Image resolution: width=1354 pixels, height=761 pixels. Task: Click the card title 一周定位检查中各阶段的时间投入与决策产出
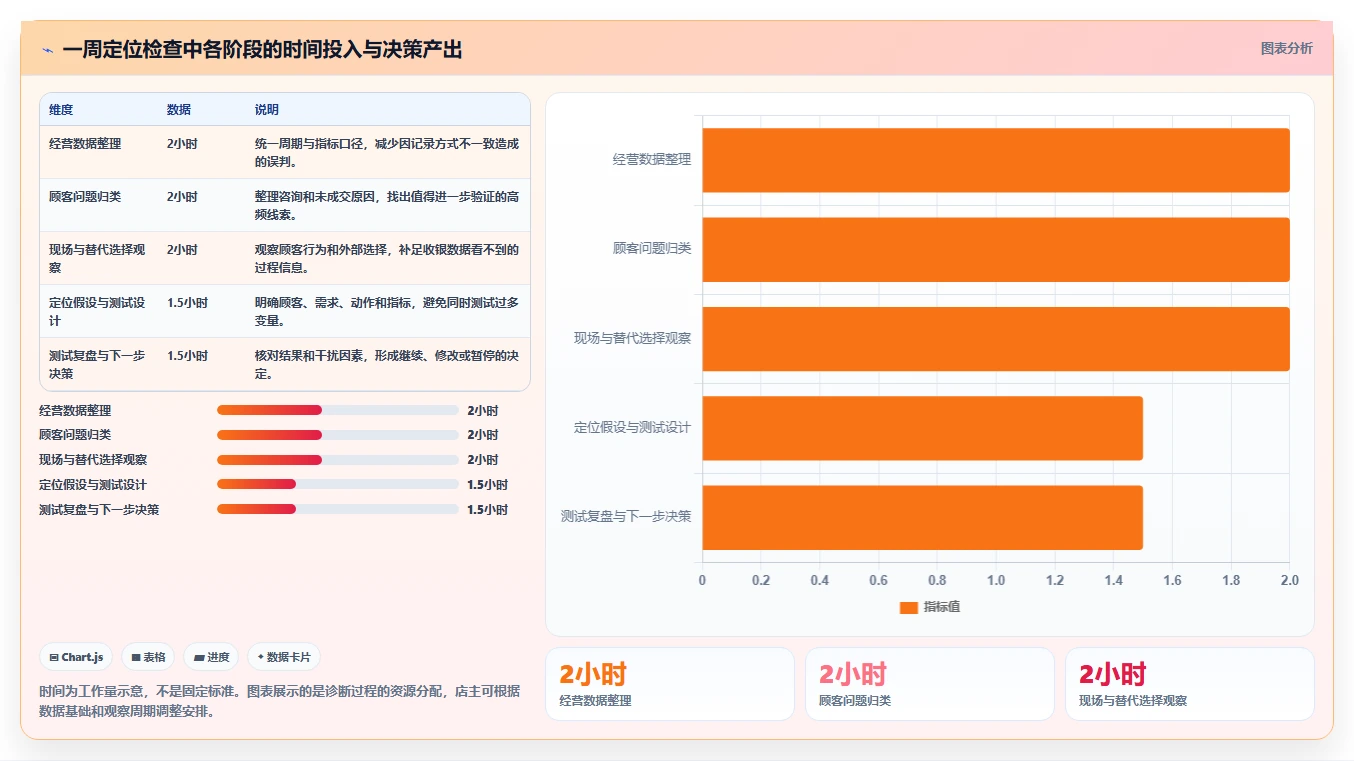(x=262, y=50)
